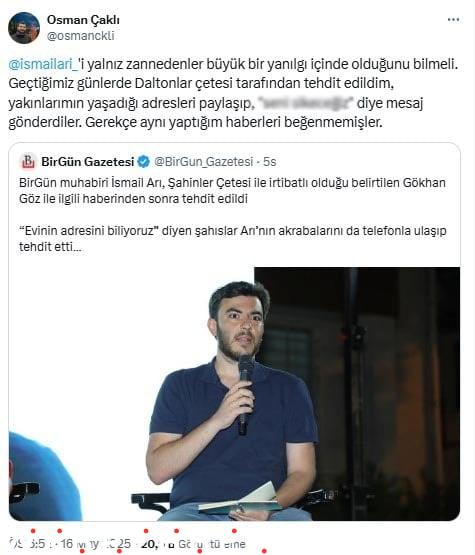The height and width of the screenshot is (555, 475).
Task: Click the @osmanckli handle
Action: click(81, 36)
